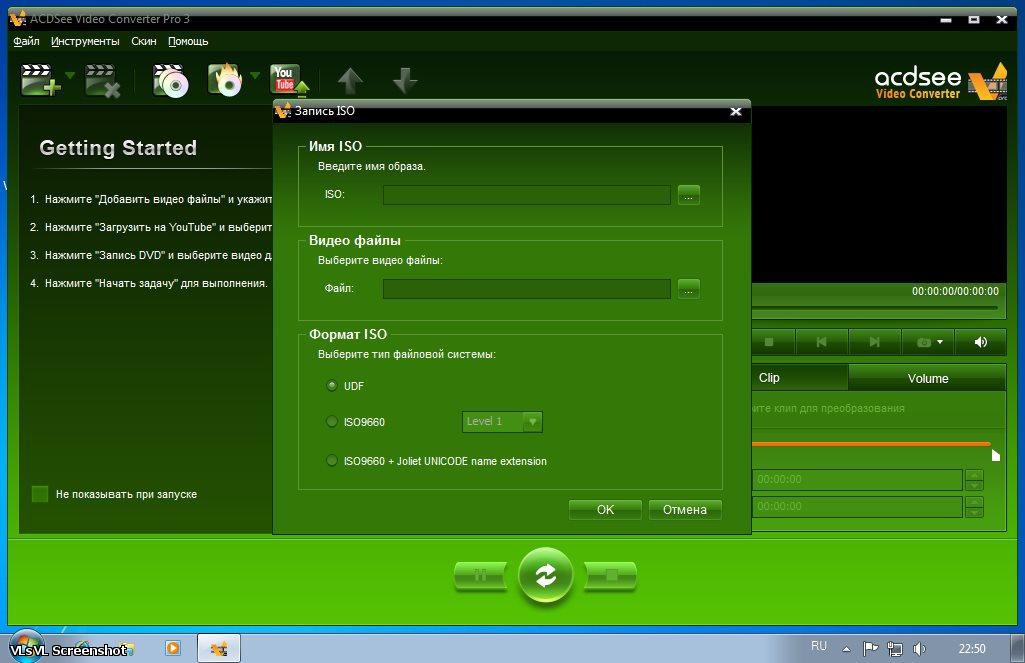The image size is (1025, 663).
Task: Click the Action Center flag icon
Action: (x=871, y=649)
